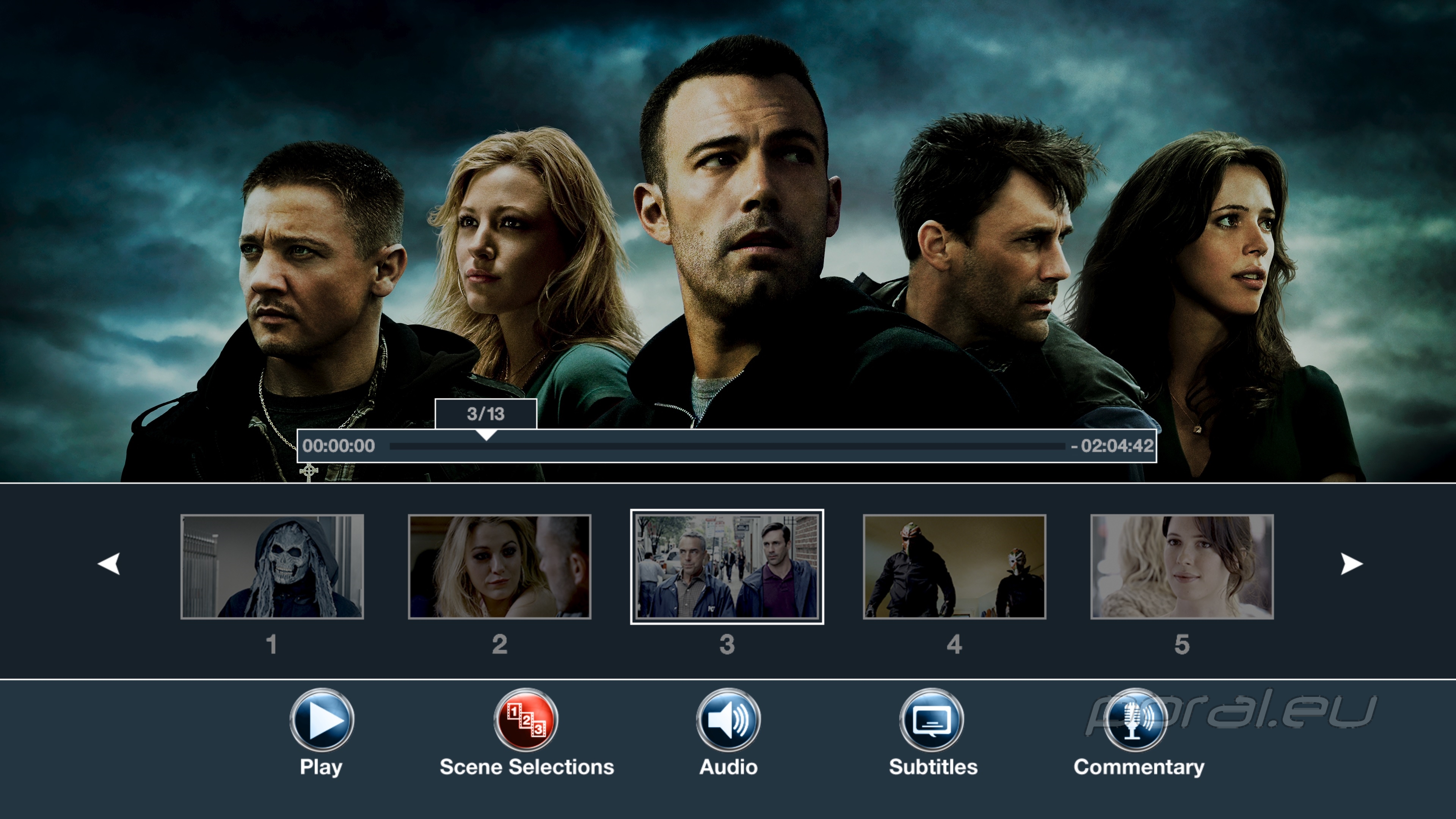
Task: Click the white timeline position marker
Action: [x=486, y=435]
